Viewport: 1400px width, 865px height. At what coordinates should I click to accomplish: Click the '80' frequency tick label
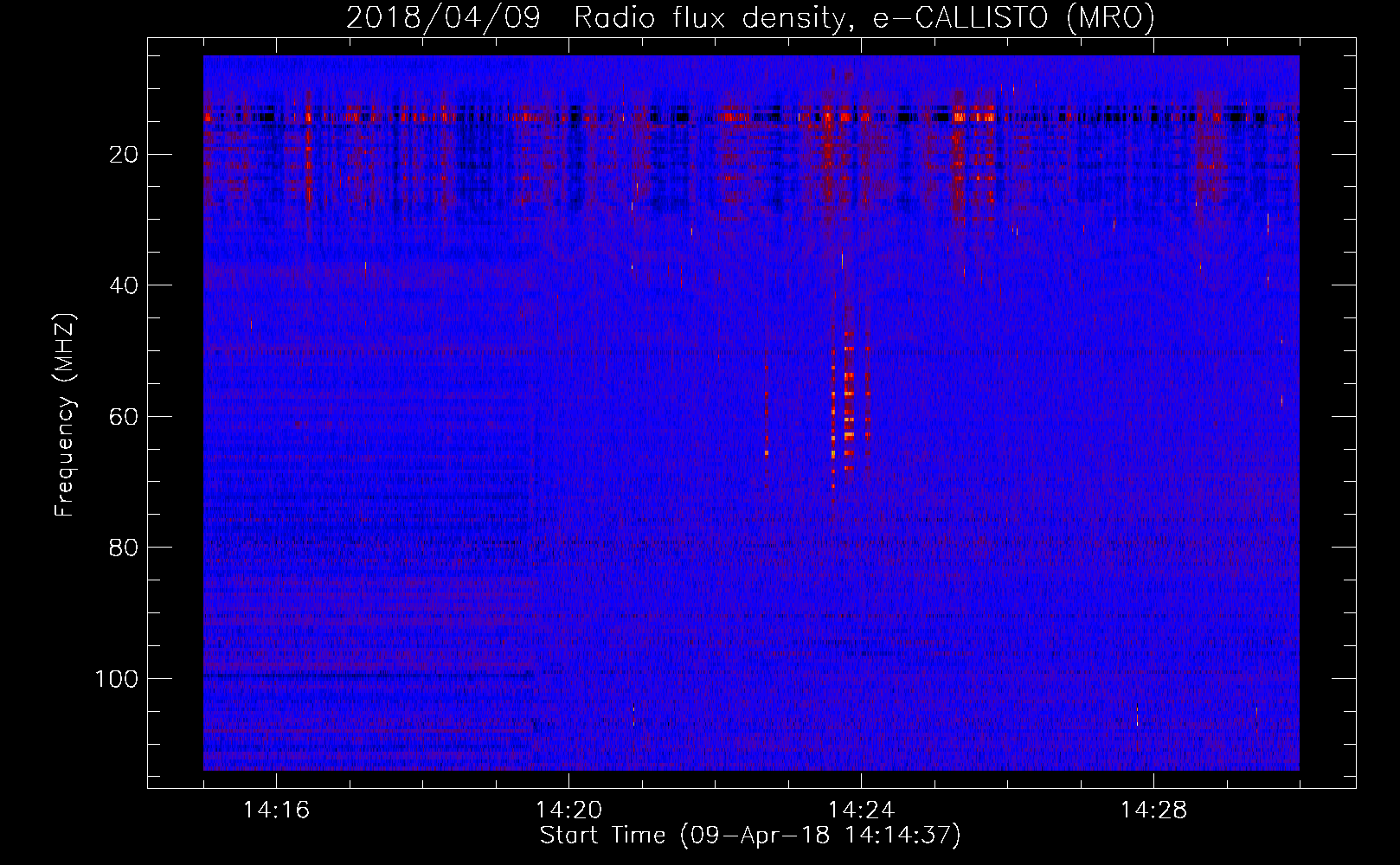[x=125, y=548]
